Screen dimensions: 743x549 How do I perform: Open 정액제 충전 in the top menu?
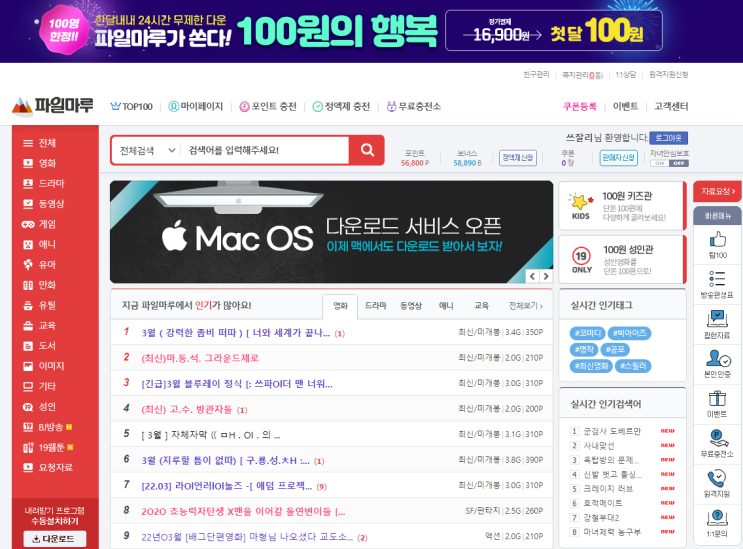coord(341,107)
